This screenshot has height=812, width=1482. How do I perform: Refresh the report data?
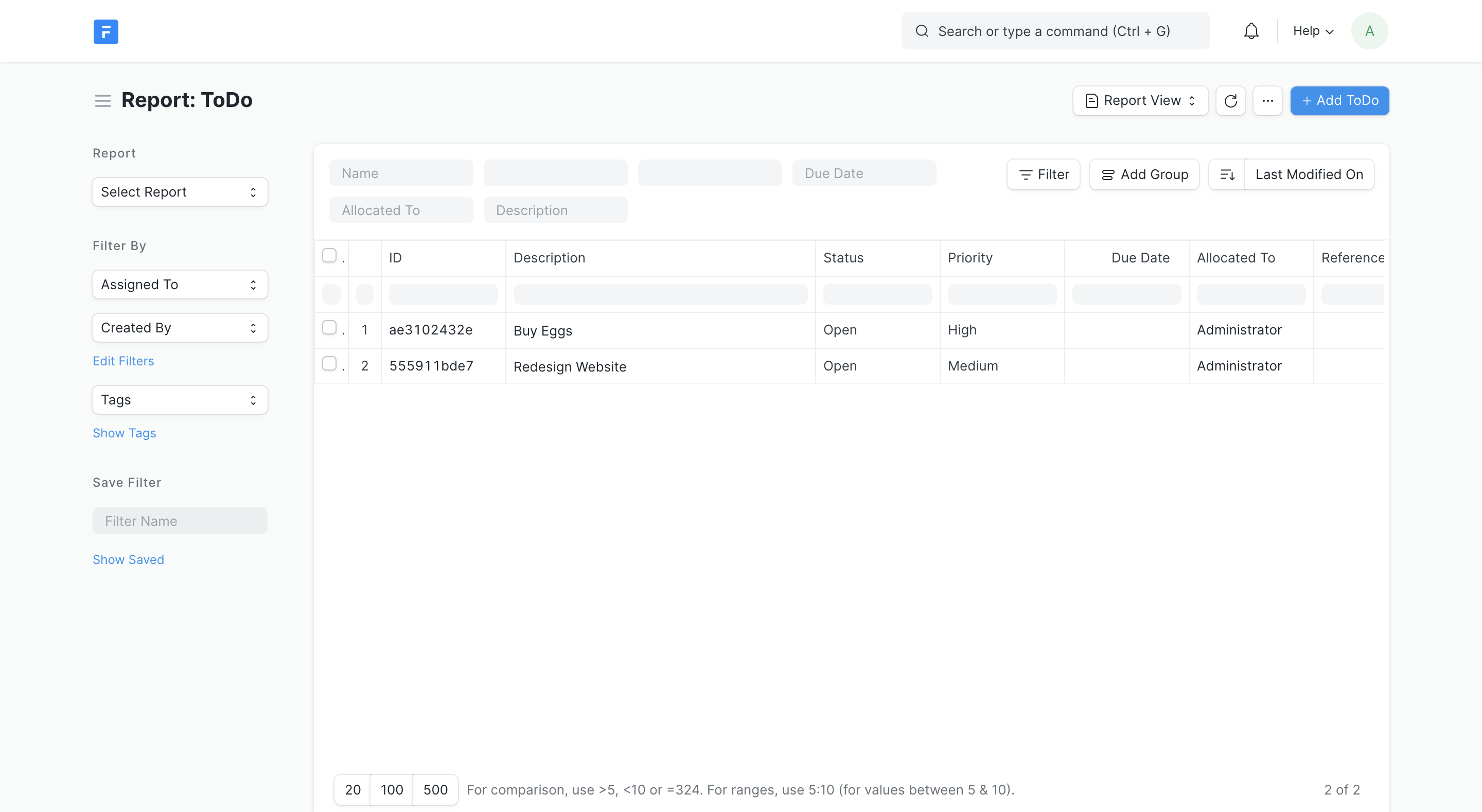pos(1230,101)
